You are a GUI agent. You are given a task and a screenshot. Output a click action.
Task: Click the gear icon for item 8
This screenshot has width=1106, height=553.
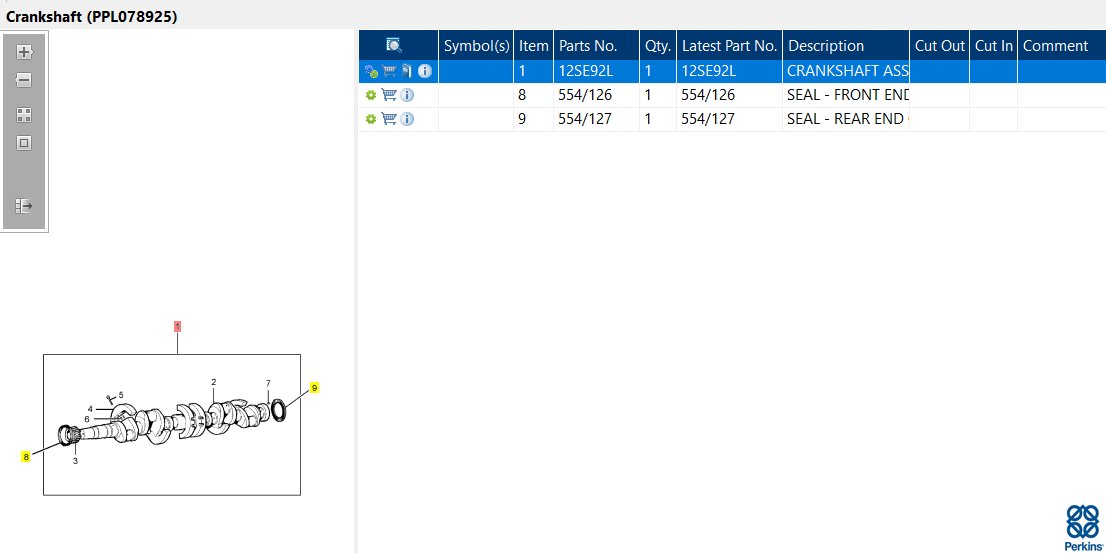click(371, 95)
